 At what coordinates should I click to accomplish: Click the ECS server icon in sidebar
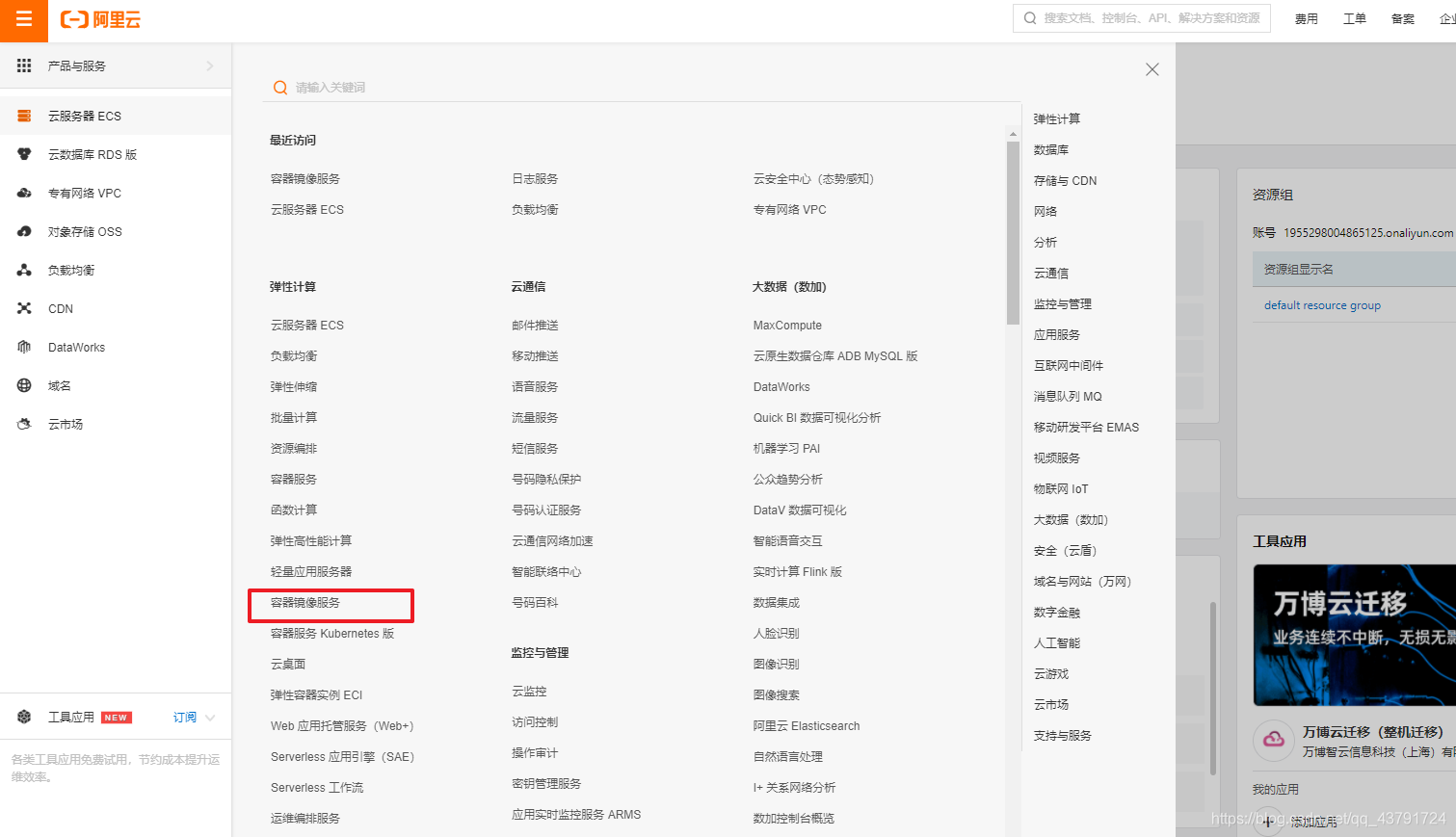[24, 116]
